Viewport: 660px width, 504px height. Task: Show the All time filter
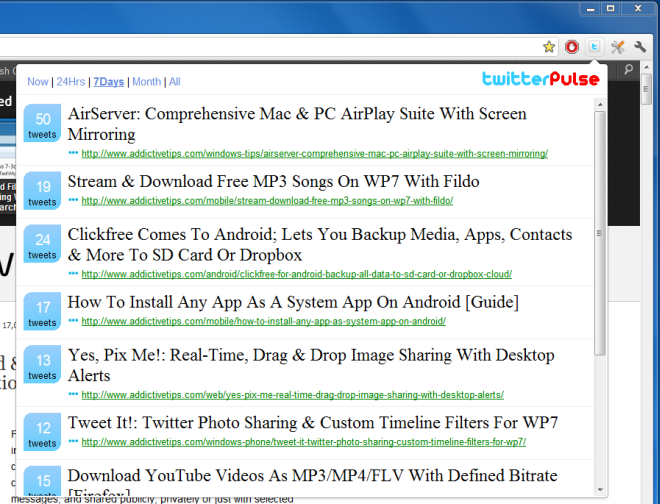(174, 82)
